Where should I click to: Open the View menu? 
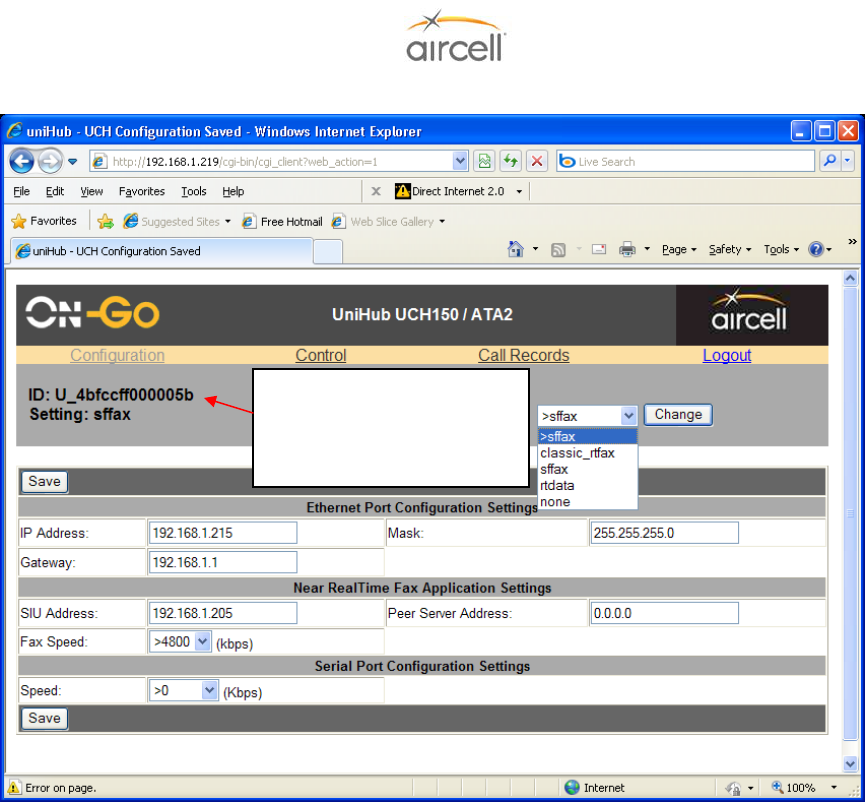click(x=92, y=191)
